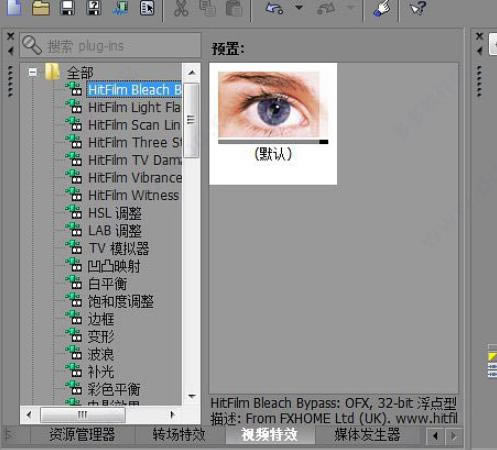
Task: Select HitFilm Three Strip plug-in
Action: point(134,143)
